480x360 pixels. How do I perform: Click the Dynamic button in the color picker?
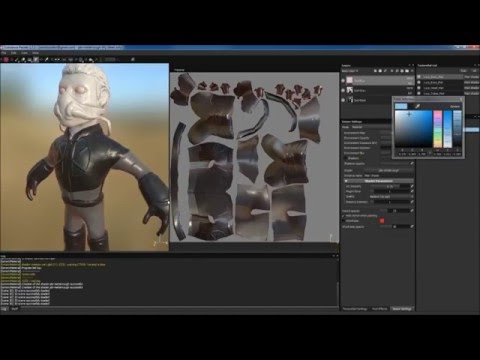click(455, 106)
